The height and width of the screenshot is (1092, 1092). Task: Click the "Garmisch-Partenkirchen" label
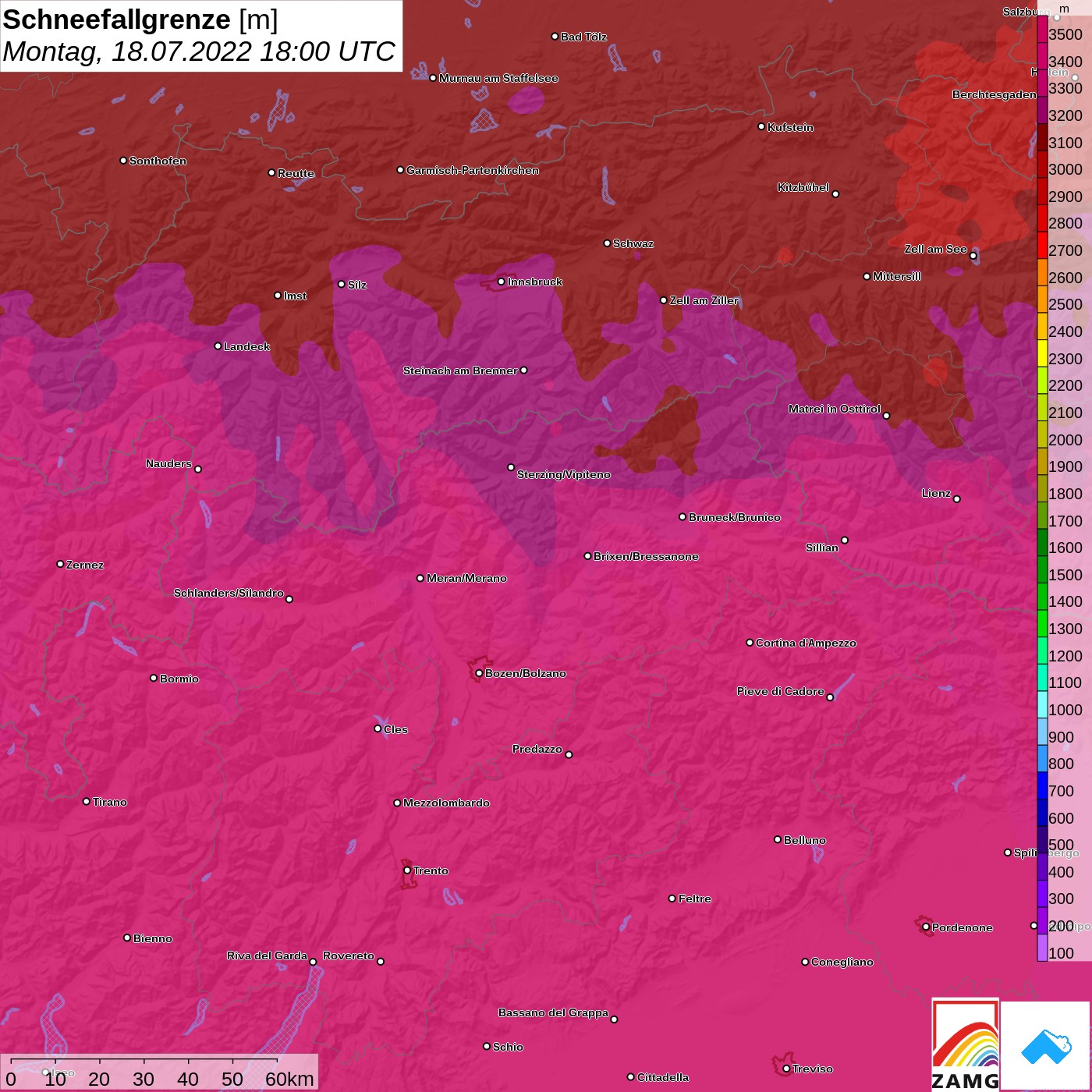(x=473, y=170)
